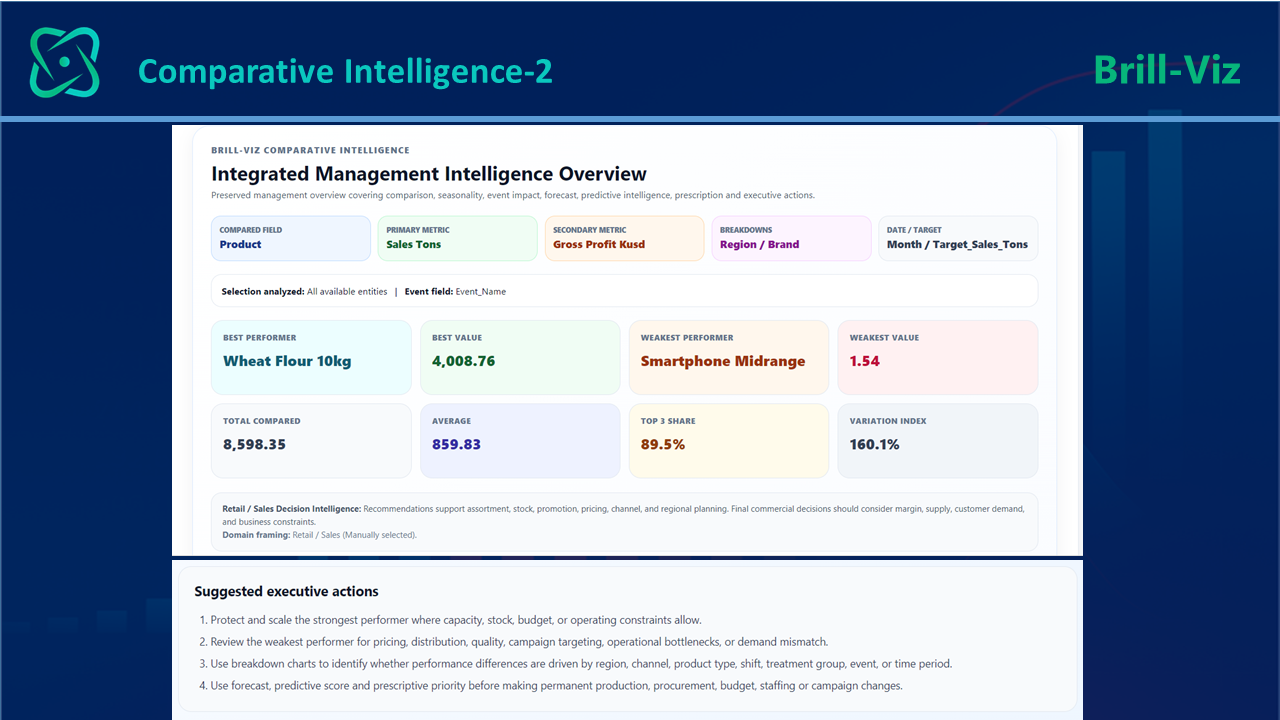Click the Average 859.83 card
The width and height of the screenshot is (1280, 720).
[x=520, y=441]
